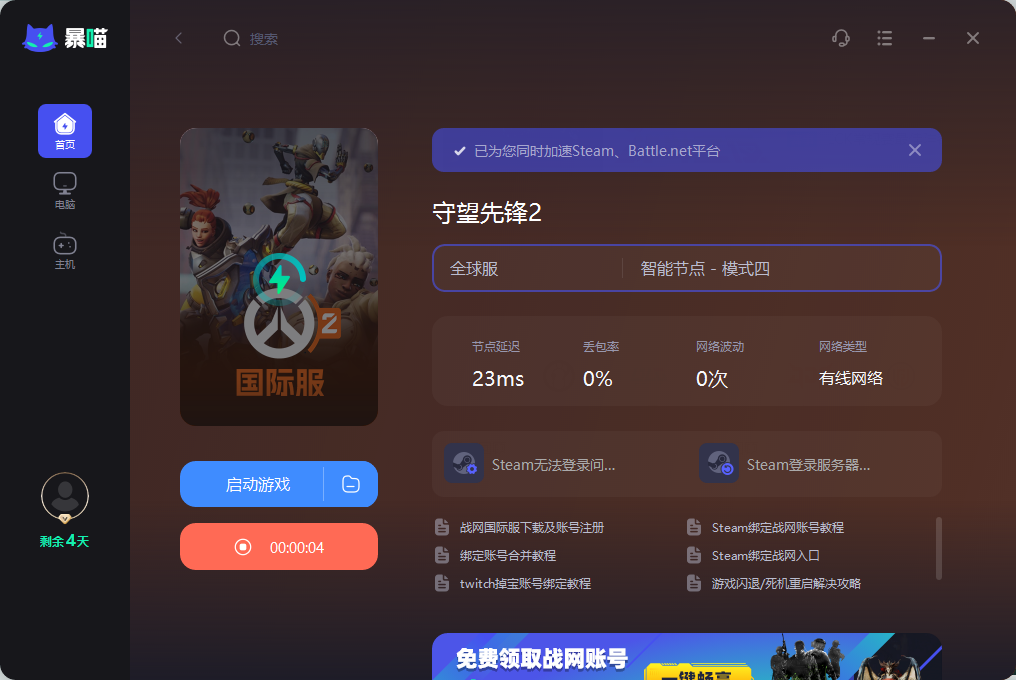The image size is (1016, 680).
Task: Switch to 主机 console tab
Action: 65,251
